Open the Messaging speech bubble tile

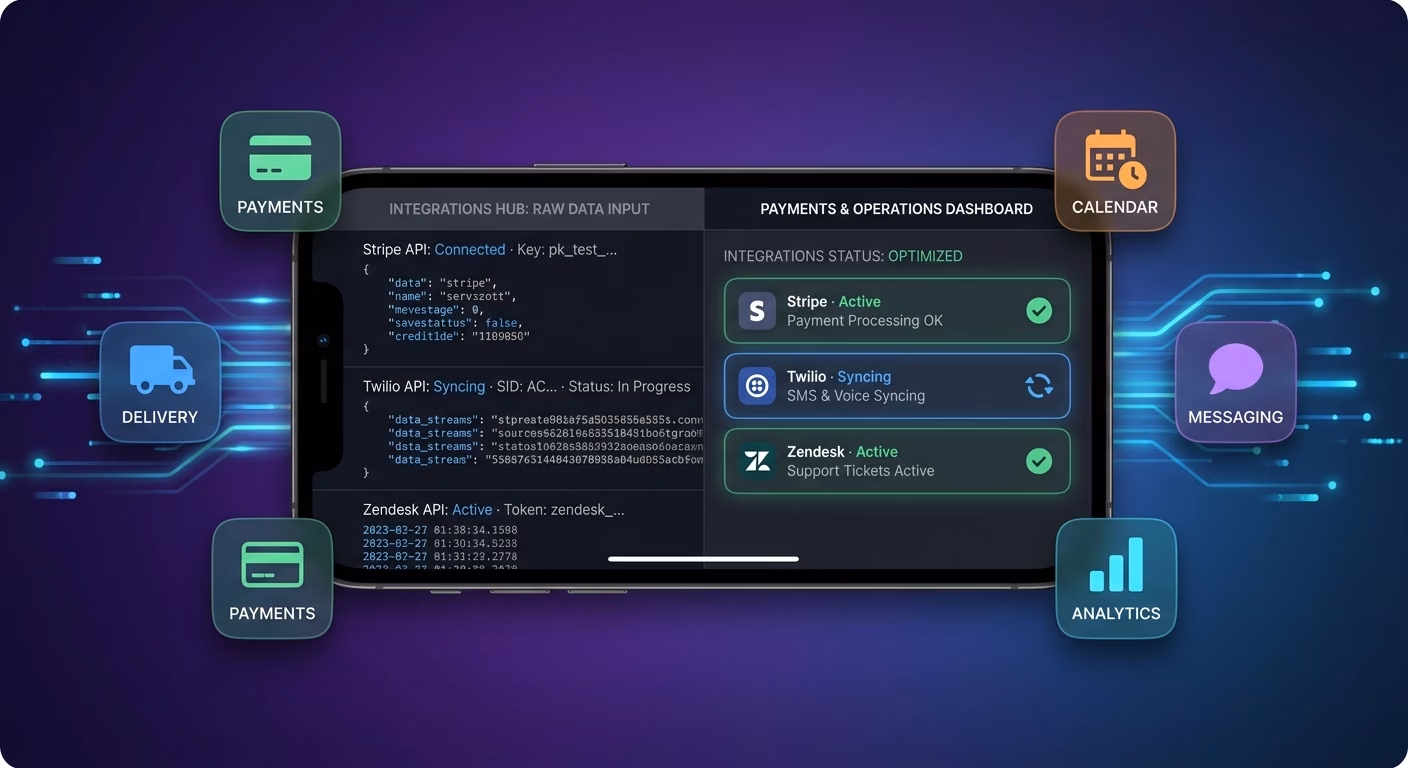[x=1235, y=382]
